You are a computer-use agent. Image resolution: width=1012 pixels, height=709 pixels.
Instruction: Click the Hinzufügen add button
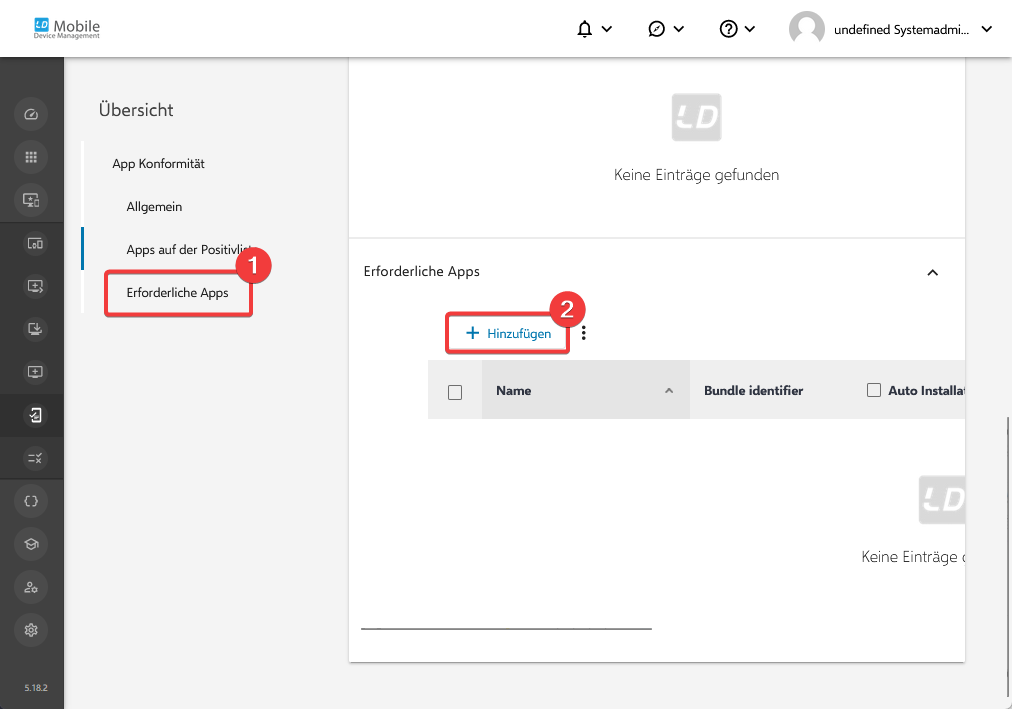tap(508, 334)
